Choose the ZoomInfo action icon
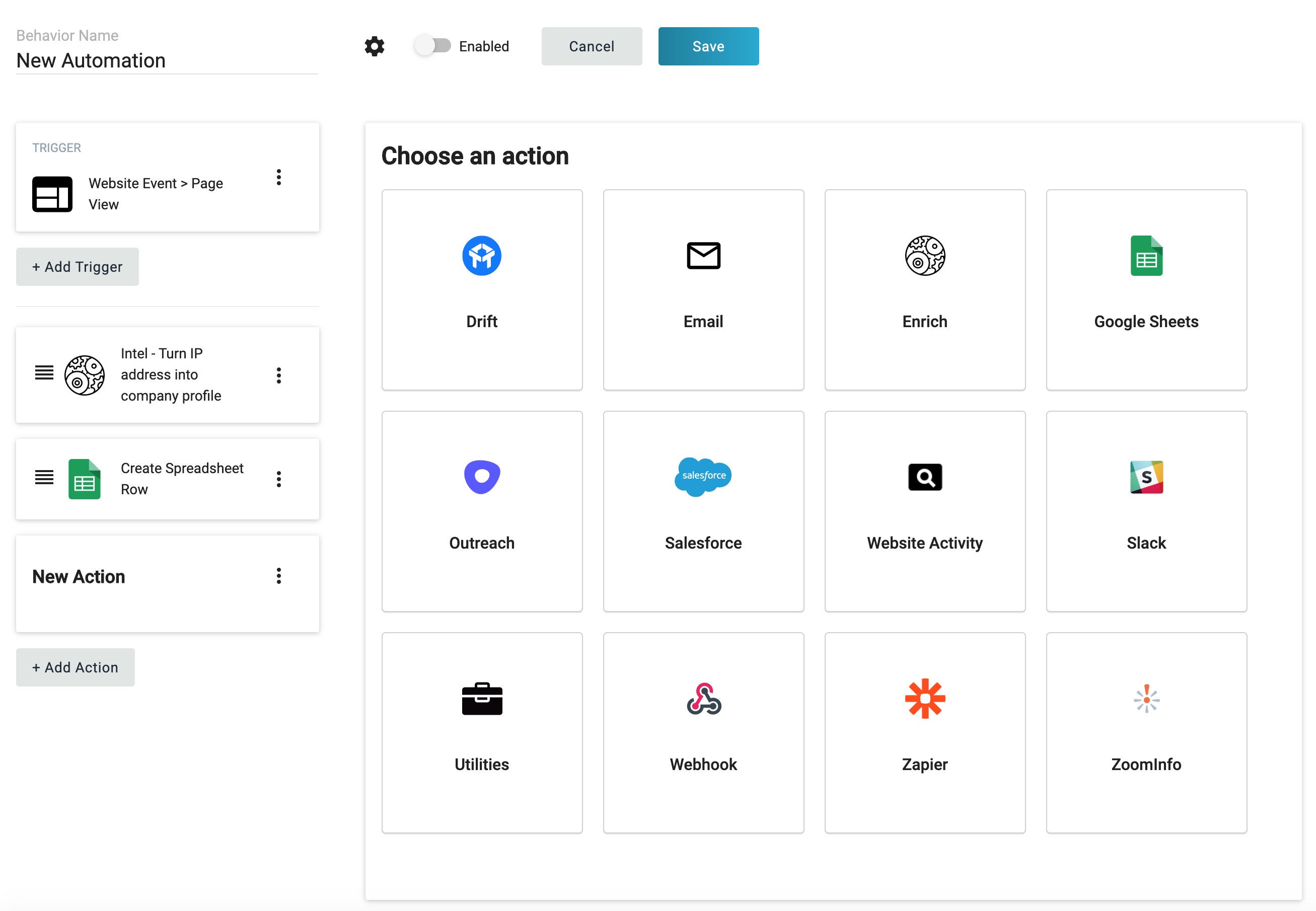The width and height of the screenshot is (1316, 911). click(x=1146, y=699)
